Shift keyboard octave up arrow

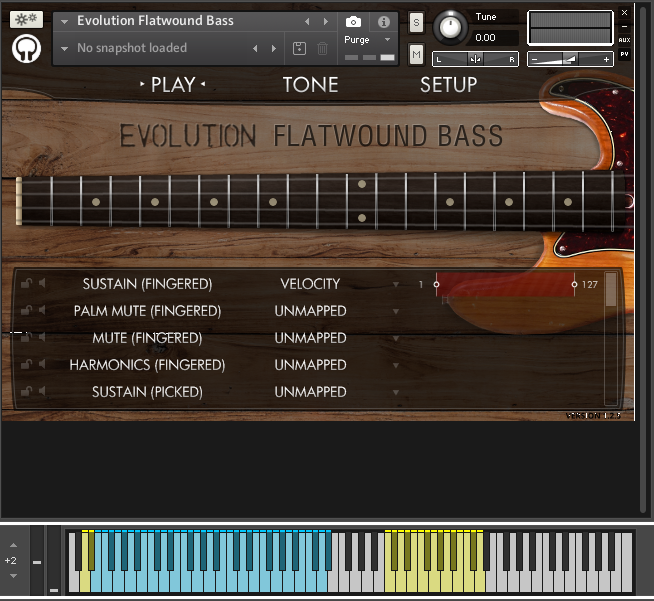(x=13, y=545)
